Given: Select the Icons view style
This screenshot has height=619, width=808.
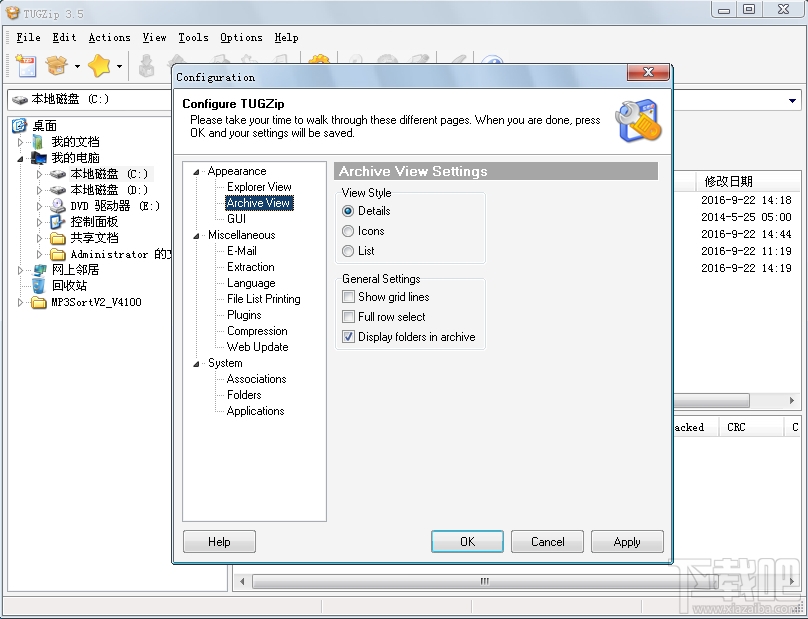Looking at the screenshot, I should 348,231.
